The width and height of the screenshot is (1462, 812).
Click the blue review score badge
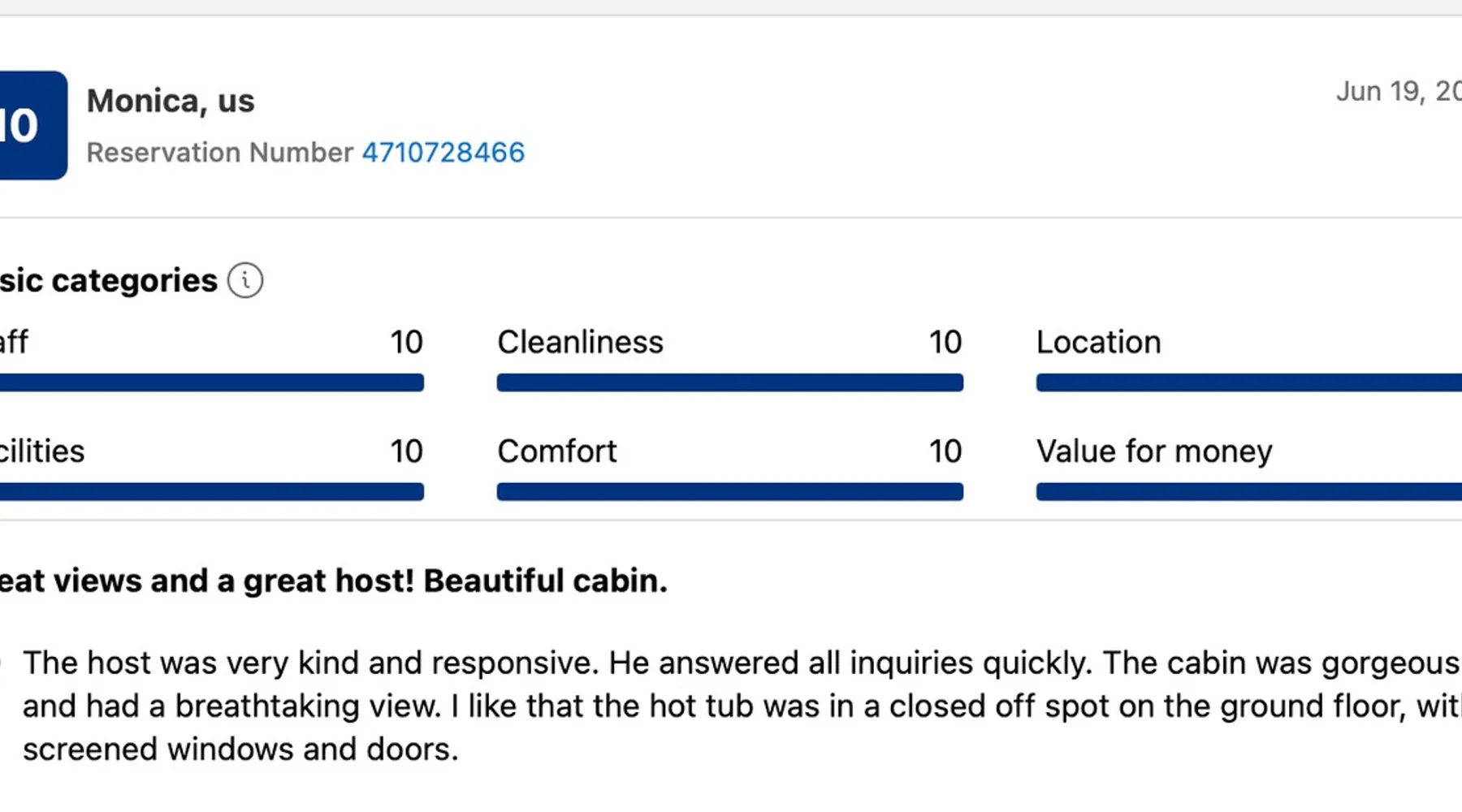(31, 125)
